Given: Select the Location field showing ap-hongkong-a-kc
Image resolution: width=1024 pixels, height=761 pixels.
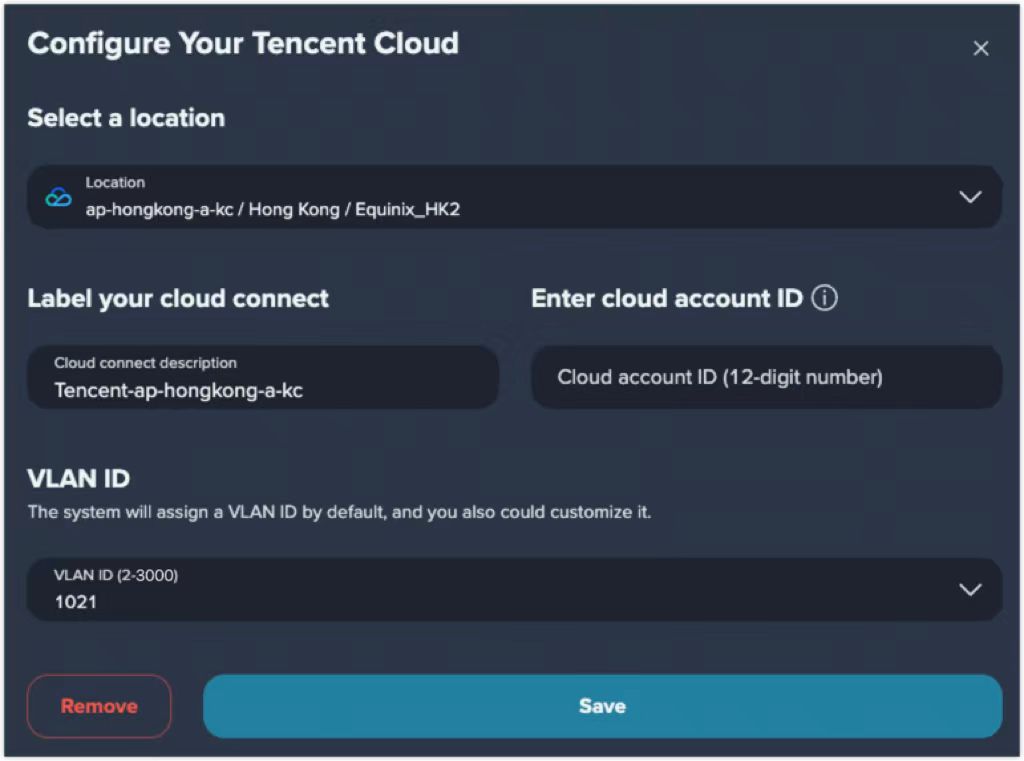Looking at the screenshot, I should (514, 197).
